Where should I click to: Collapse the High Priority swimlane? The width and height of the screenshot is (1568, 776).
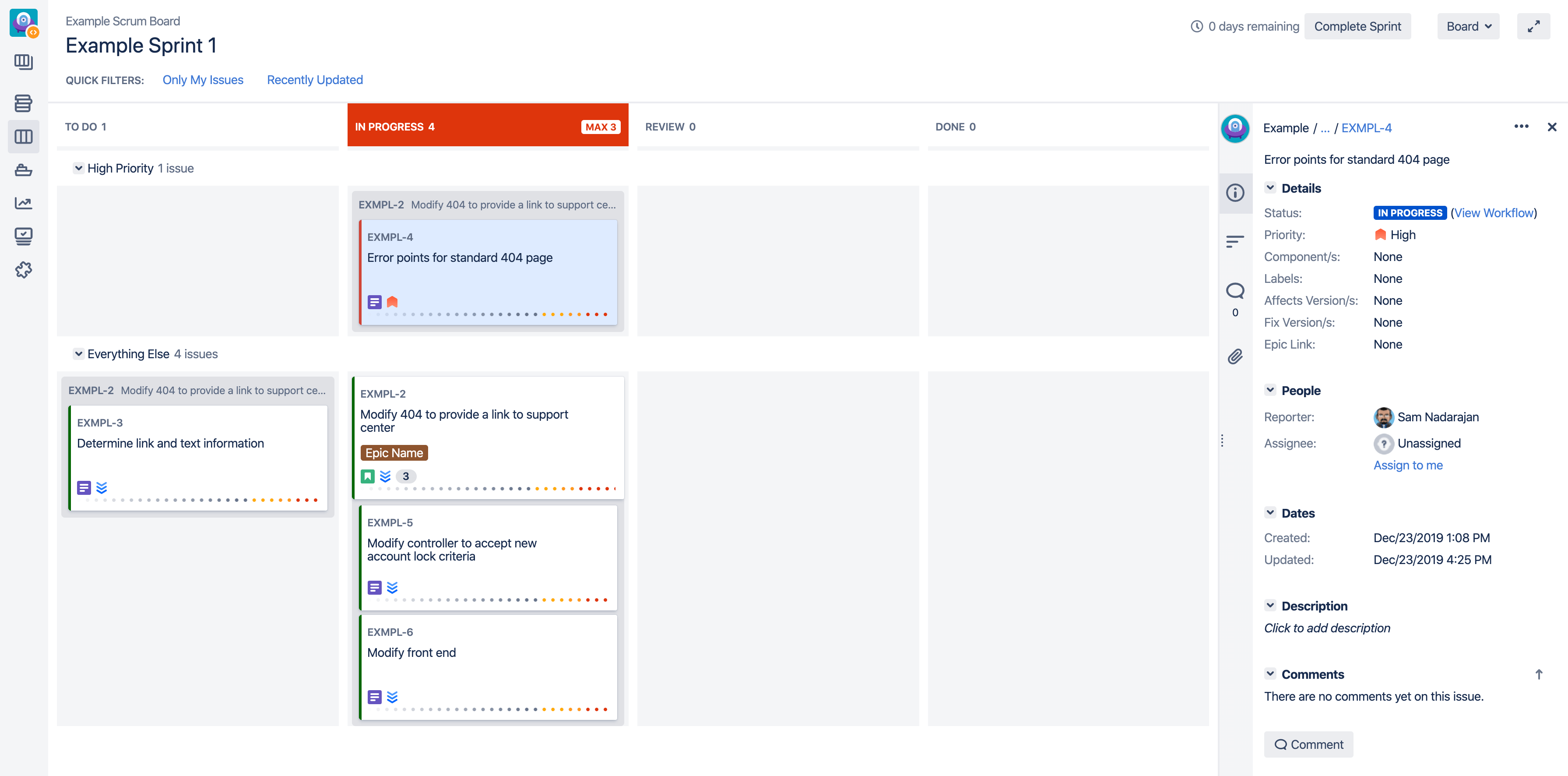[78, 168]
